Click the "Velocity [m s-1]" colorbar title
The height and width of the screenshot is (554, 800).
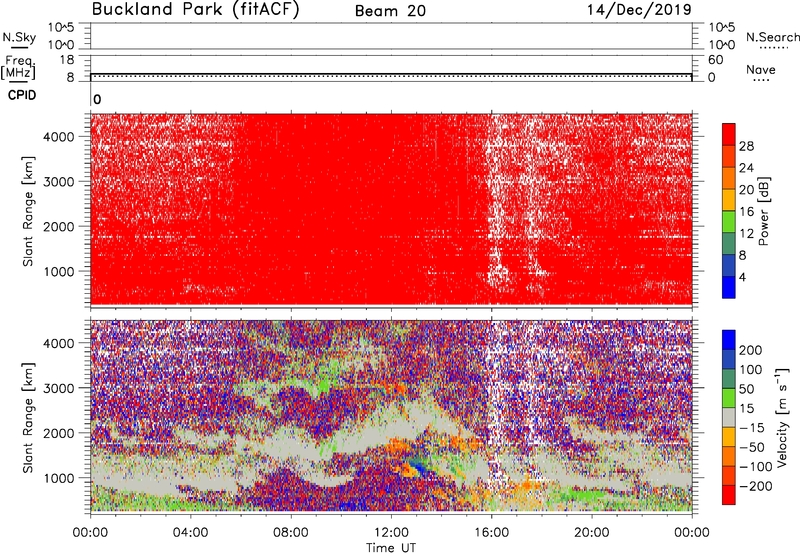pos(782,417)
